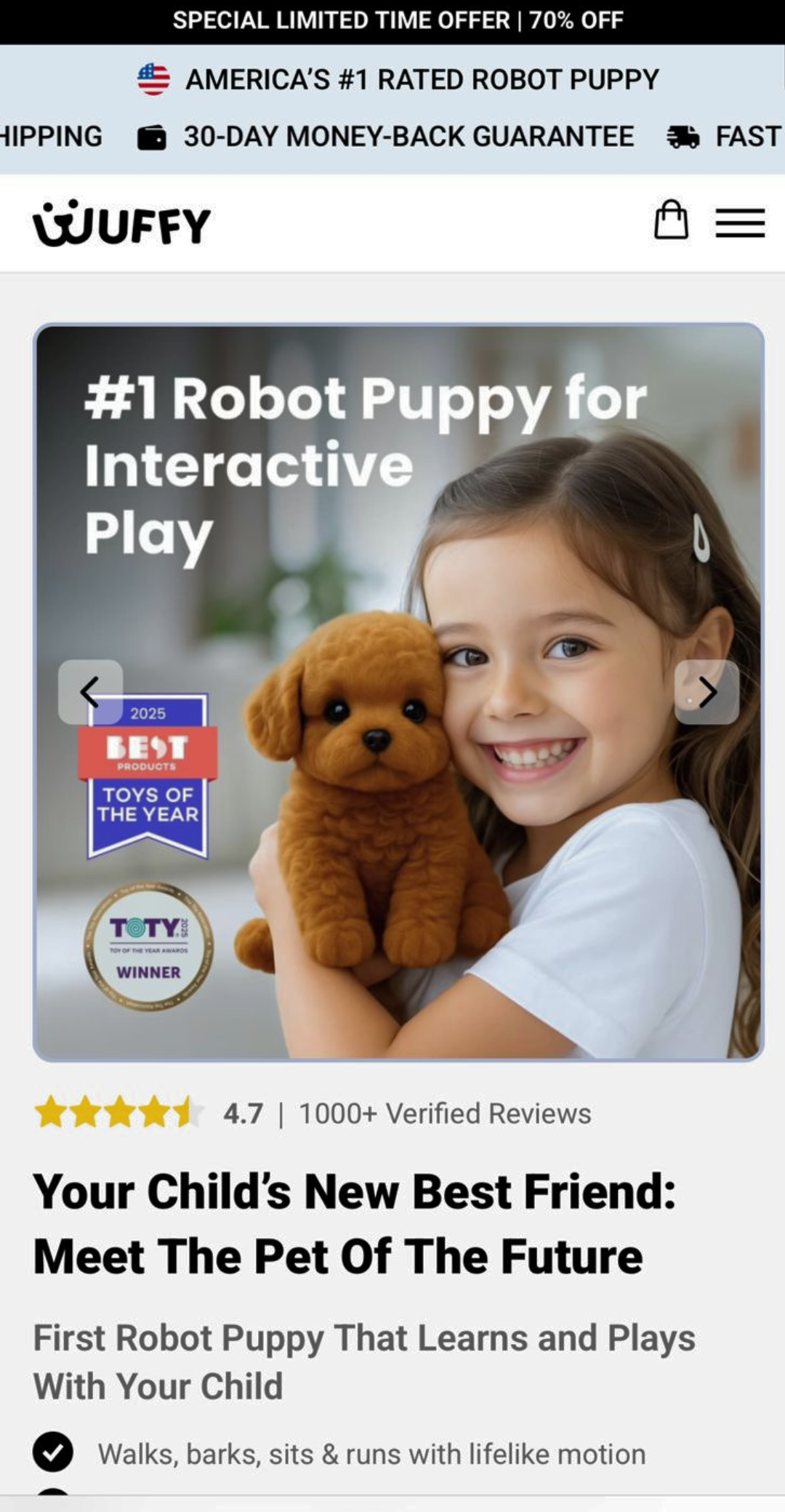Click the checkmark beside lifelike motion

click(53, 1452)
